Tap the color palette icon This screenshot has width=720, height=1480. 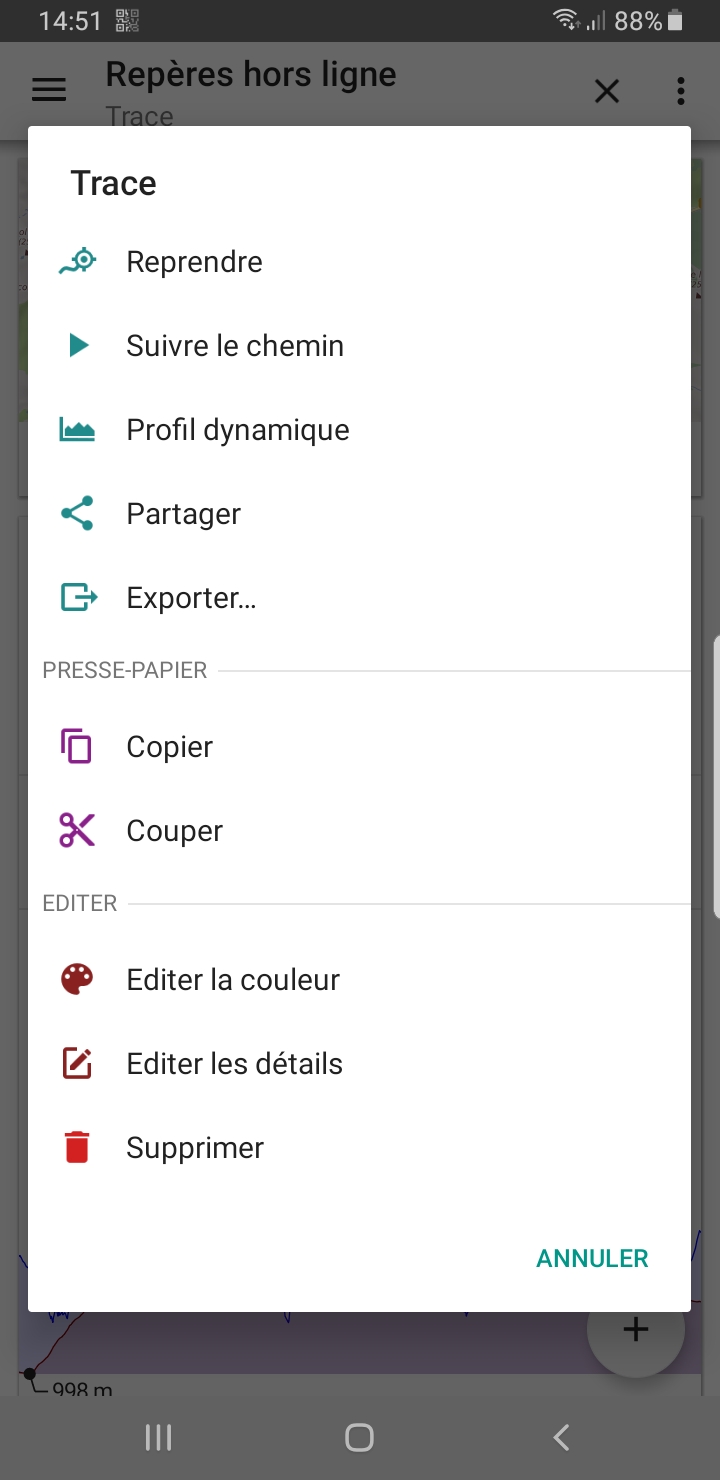click(77, 980)
